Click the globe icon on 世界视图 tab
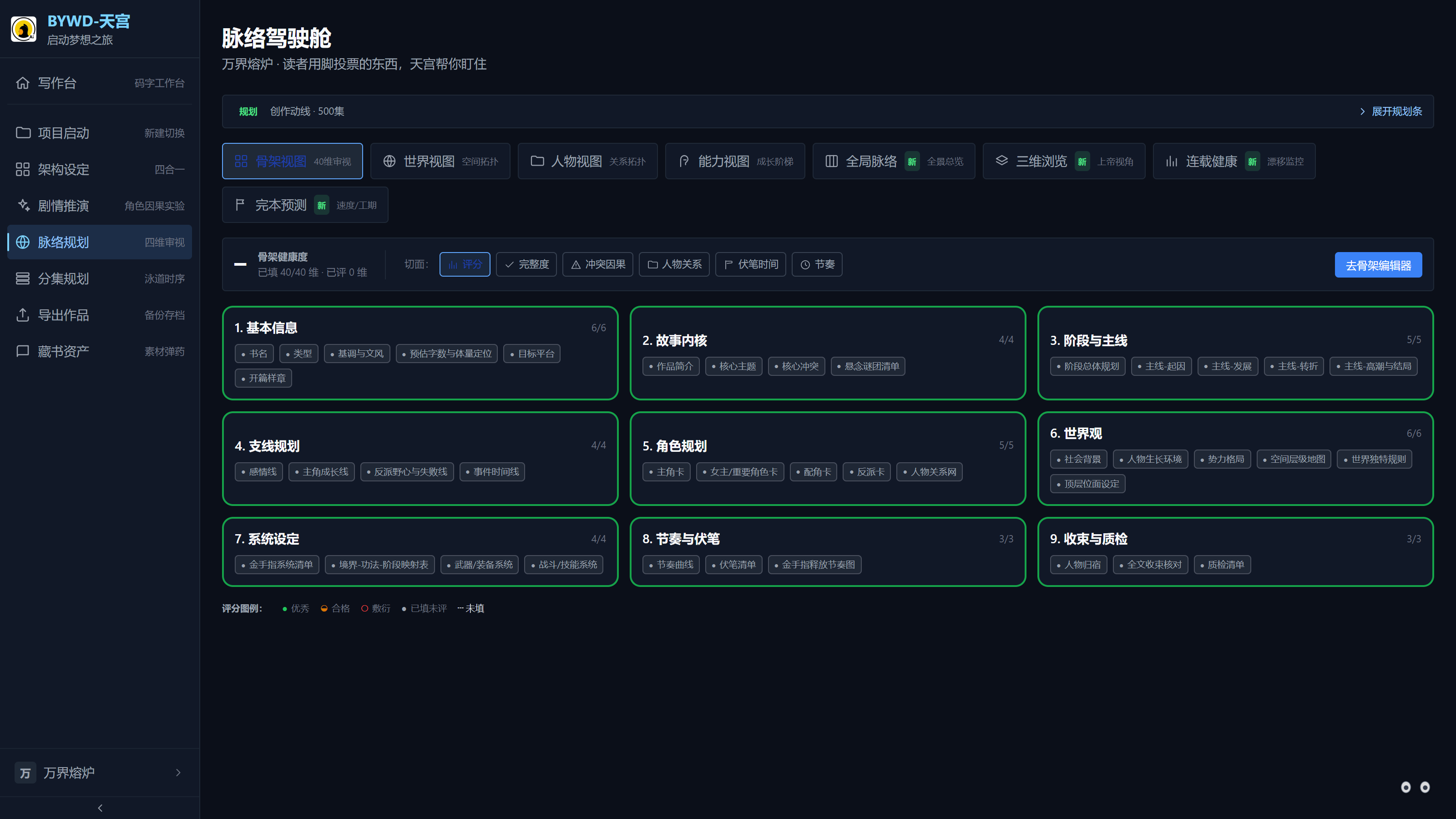 tap(389, 161)
